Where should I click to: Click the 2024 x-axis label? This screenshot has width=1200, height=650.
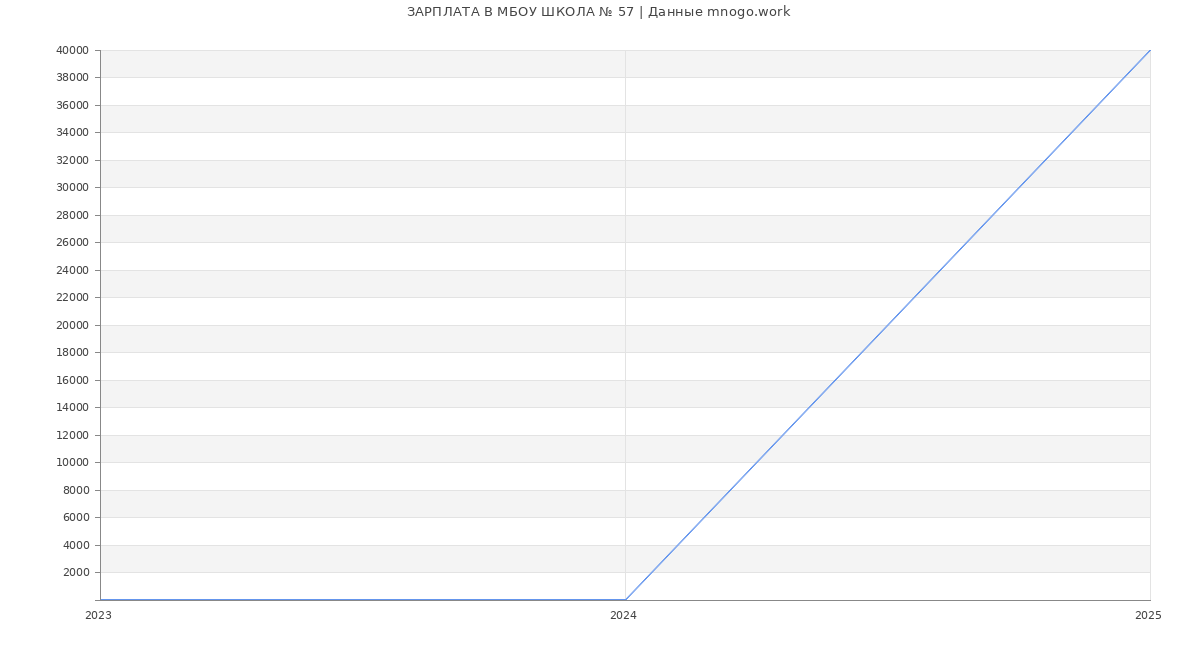[623, 616]
